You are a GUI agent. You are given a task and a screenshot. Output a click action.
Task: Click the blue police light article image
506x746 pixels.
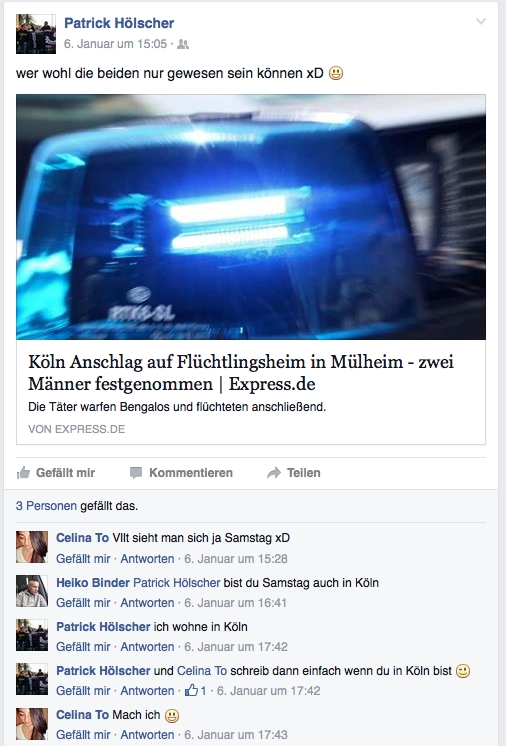(x=251, y=217)
